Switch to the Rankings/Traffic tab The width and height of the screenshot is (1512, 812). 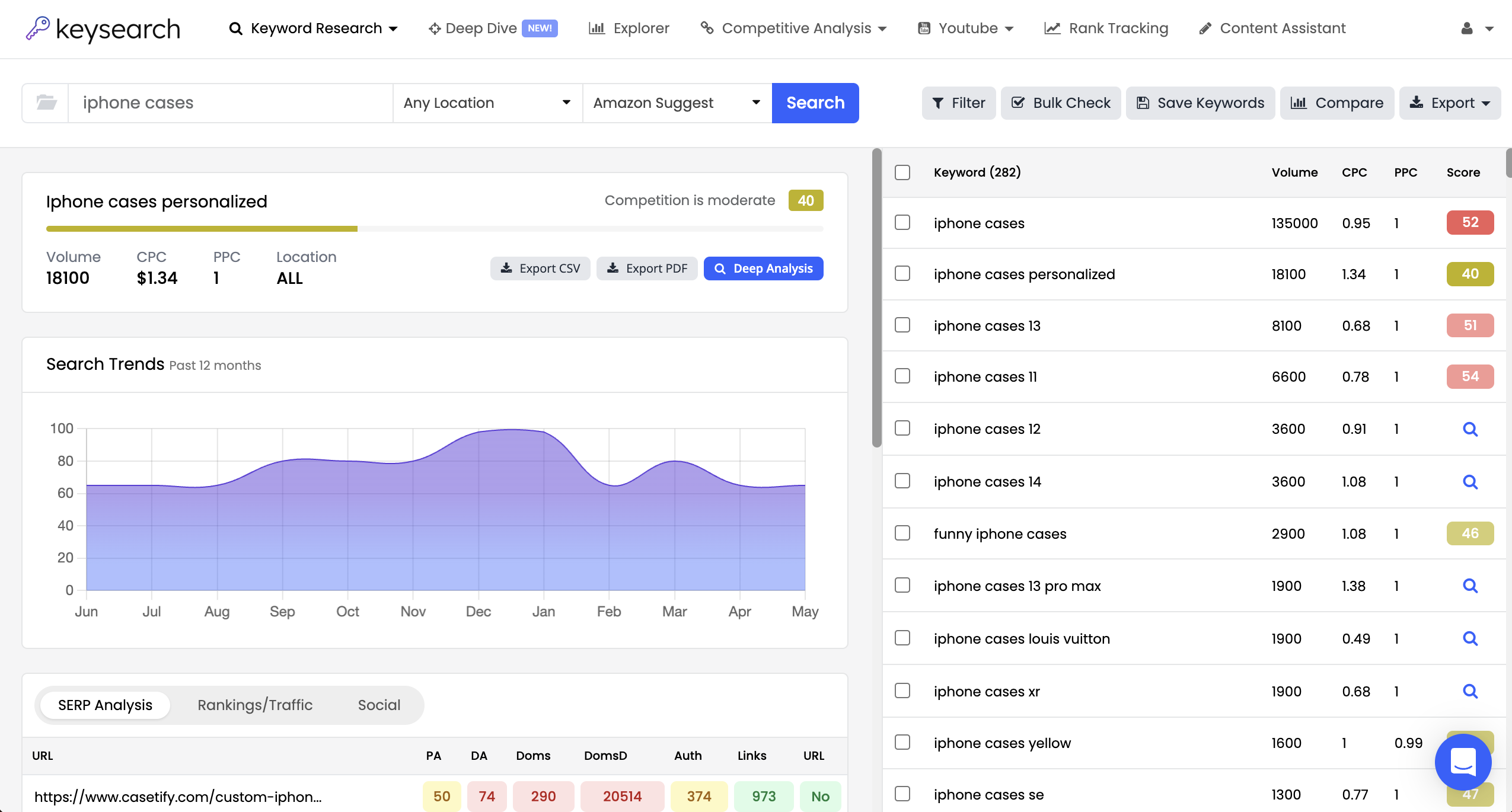255,705
